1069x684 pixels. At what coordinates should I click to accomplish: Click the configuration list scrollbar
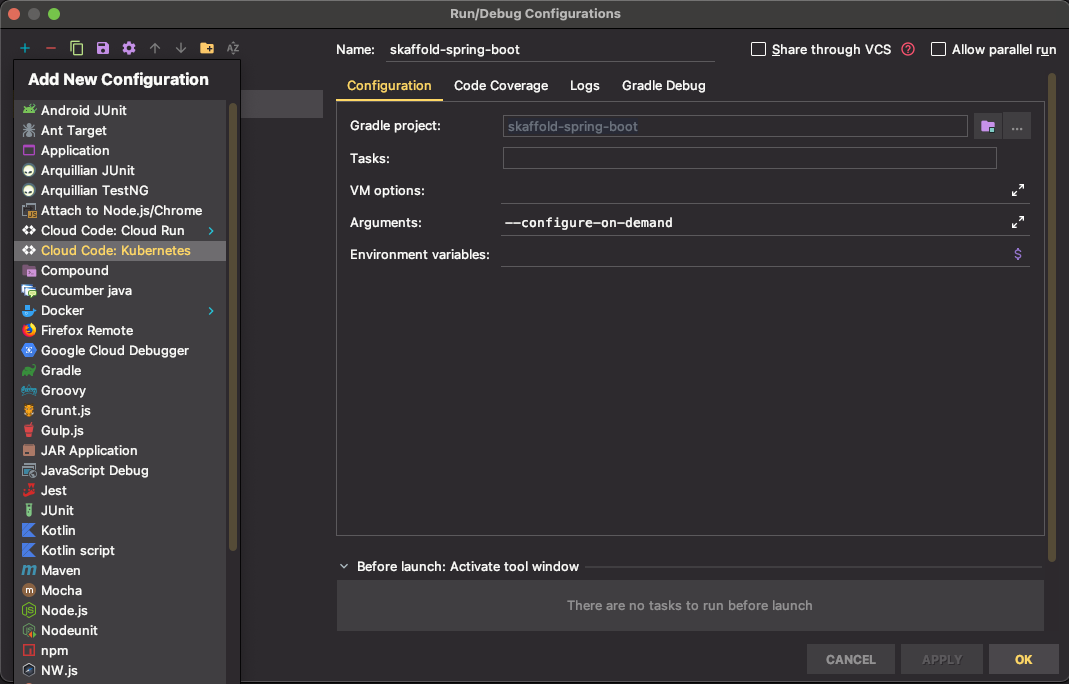coord(232,327)
